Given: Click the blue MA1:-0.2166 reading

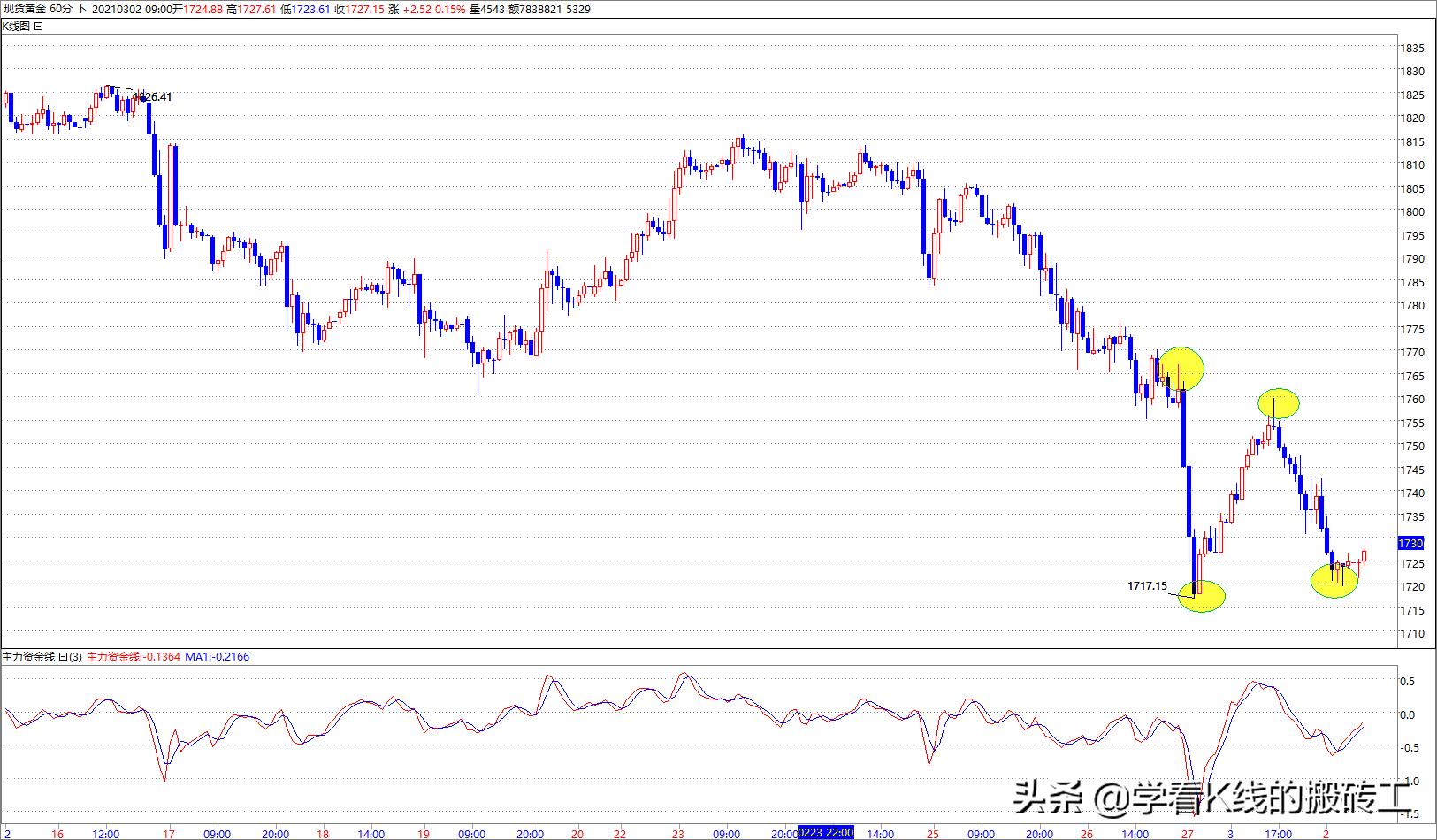Looking at the screenshot, I should pos(218,657).
